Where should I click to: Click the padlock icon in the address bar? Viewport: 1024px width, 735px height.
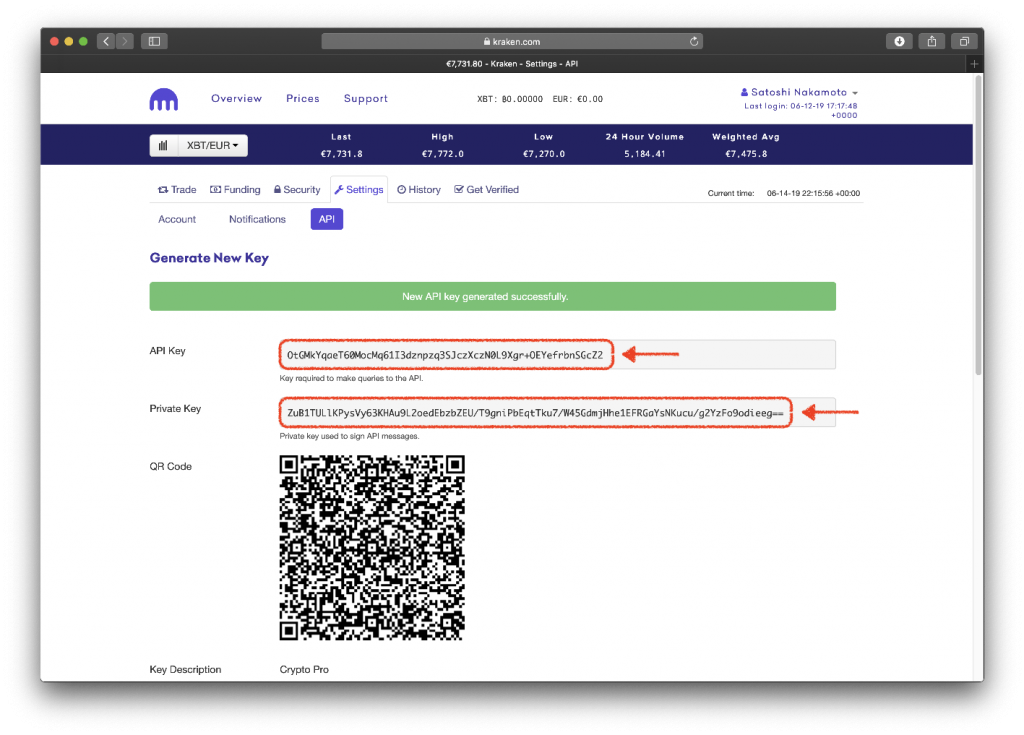click(487, 41)
